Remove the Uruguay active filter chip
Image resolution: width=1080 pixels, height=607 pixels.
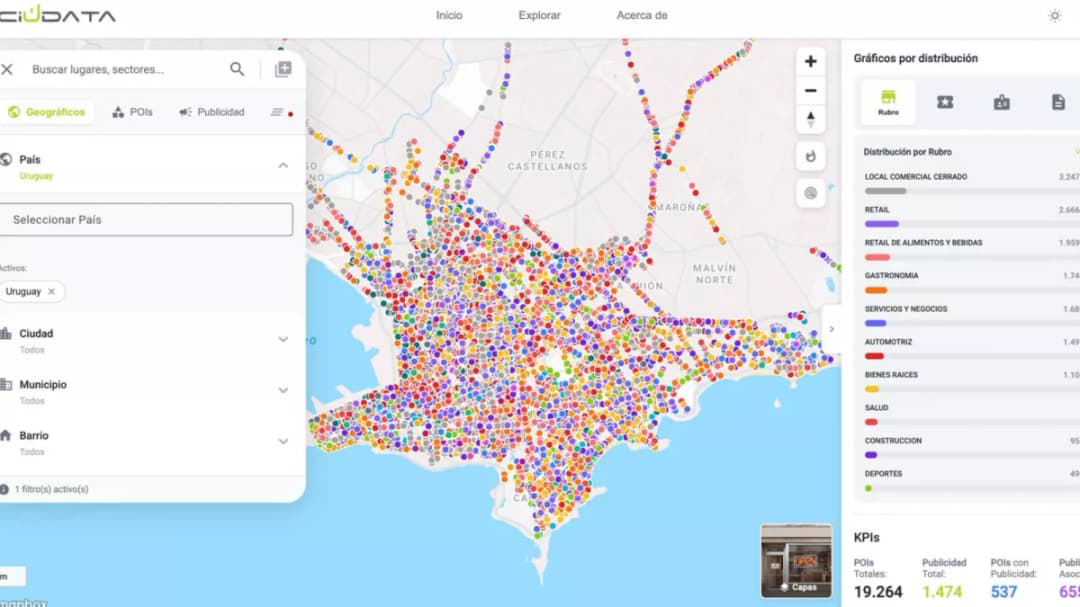pos(52,291)
